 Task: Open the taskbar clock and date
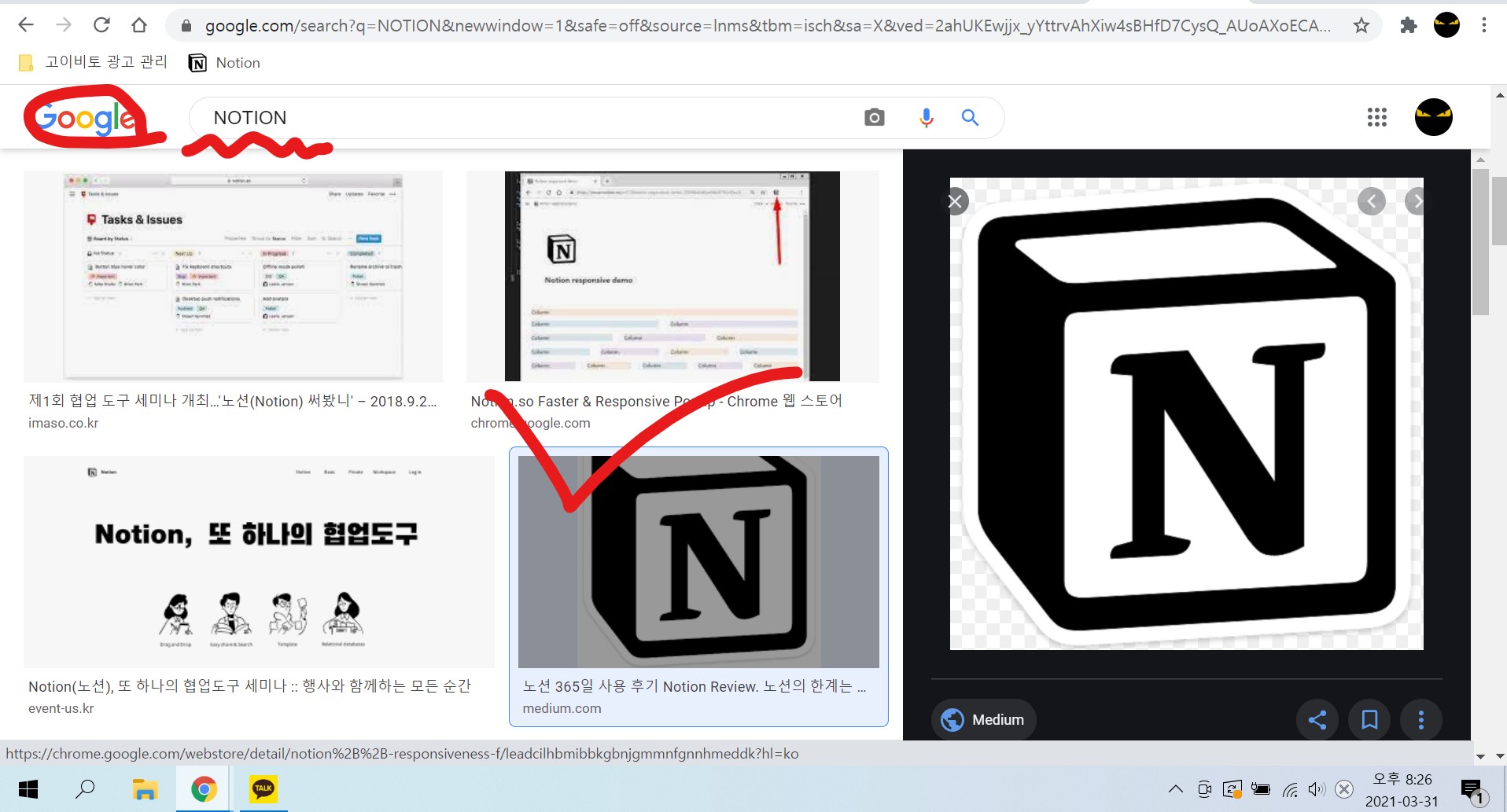coord(1402,790)
